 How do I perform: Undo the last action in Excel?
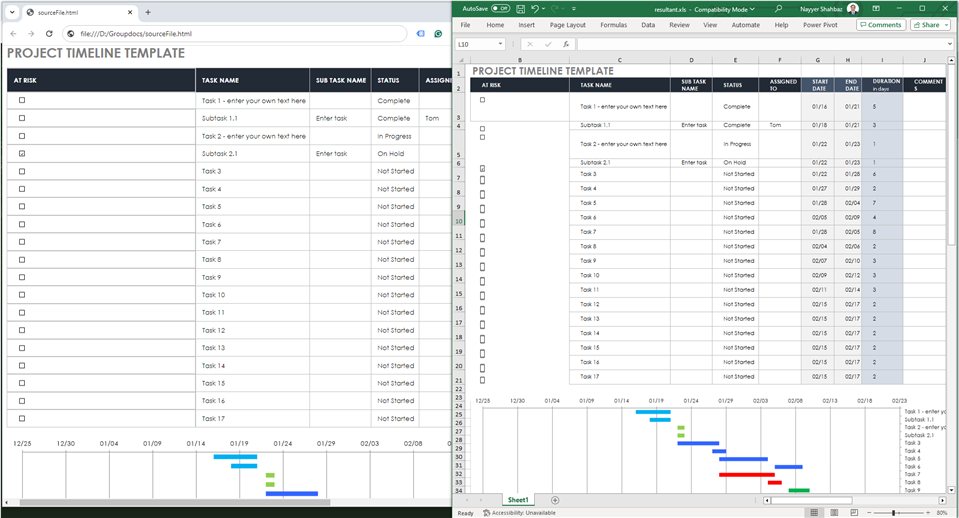click(535, 9)
